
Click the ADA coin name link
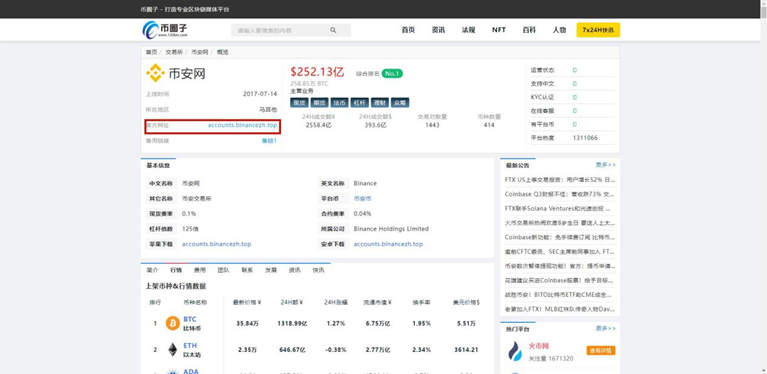pyautogui.click(x=191, y=372)
